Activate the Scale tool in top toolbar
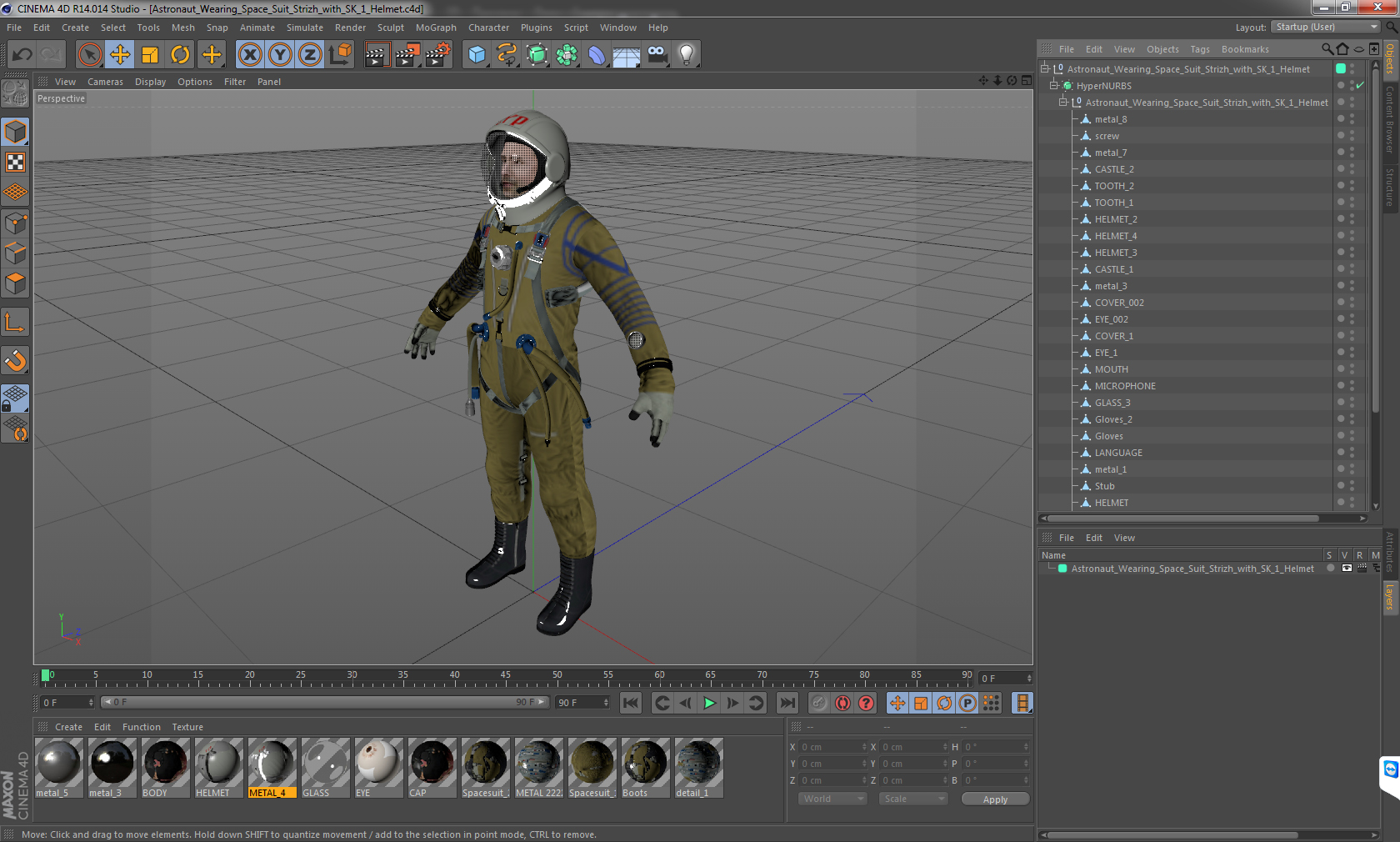The height and width of the screenshot is (842, 1400). click(x=150, y=55)
